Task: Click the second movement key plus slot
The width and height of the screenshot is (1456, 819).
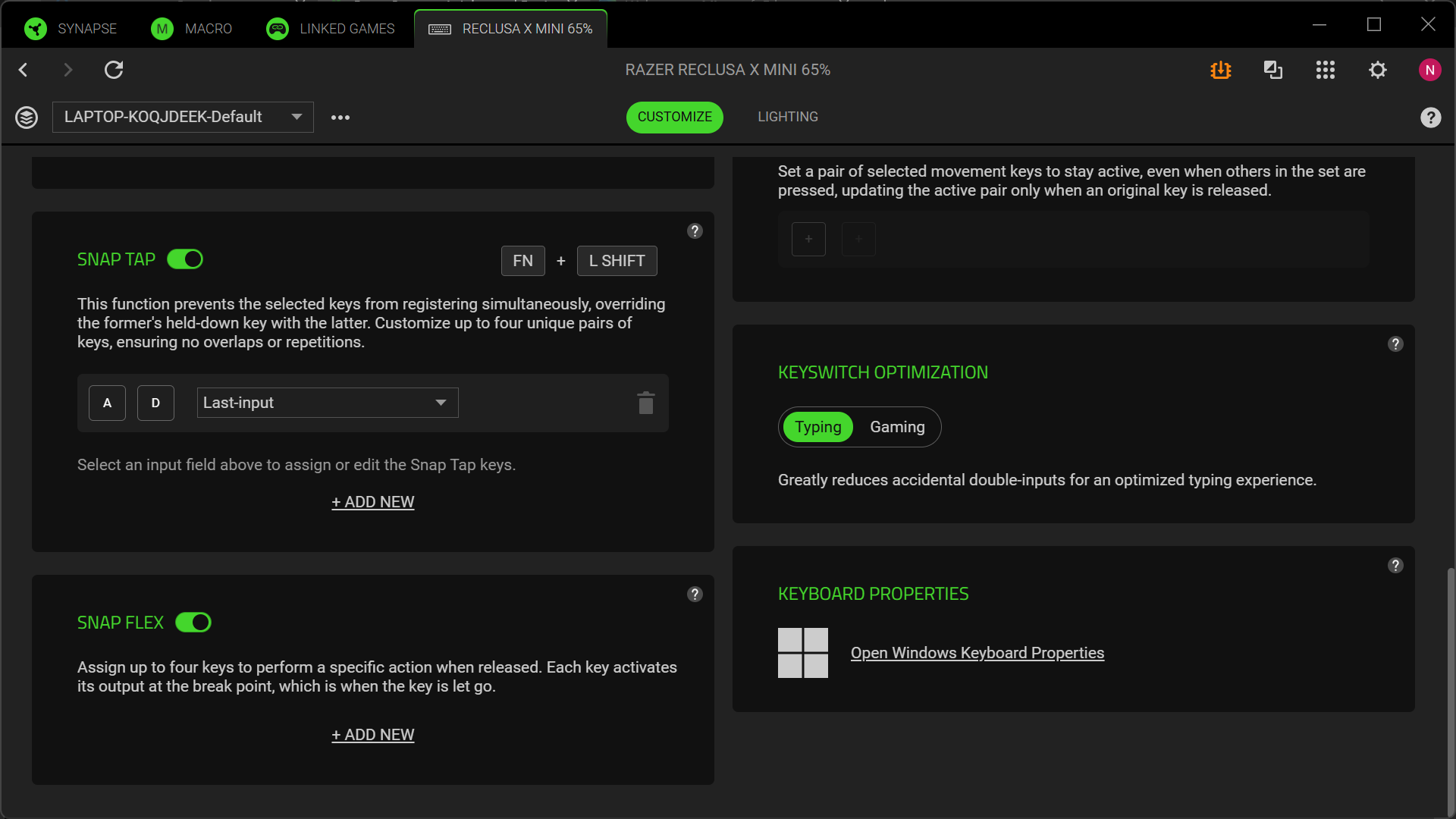Action: [x=859, y=239]
